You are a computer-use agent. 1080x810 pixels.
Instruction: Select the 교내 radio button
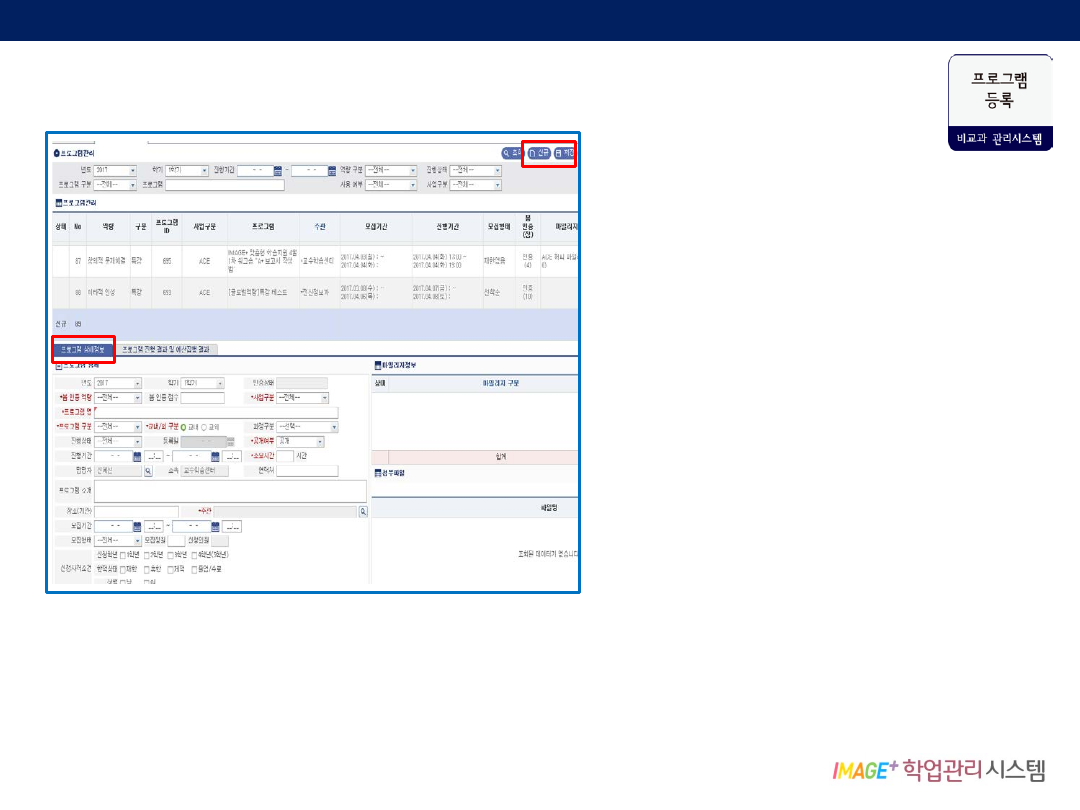(183, 427)
